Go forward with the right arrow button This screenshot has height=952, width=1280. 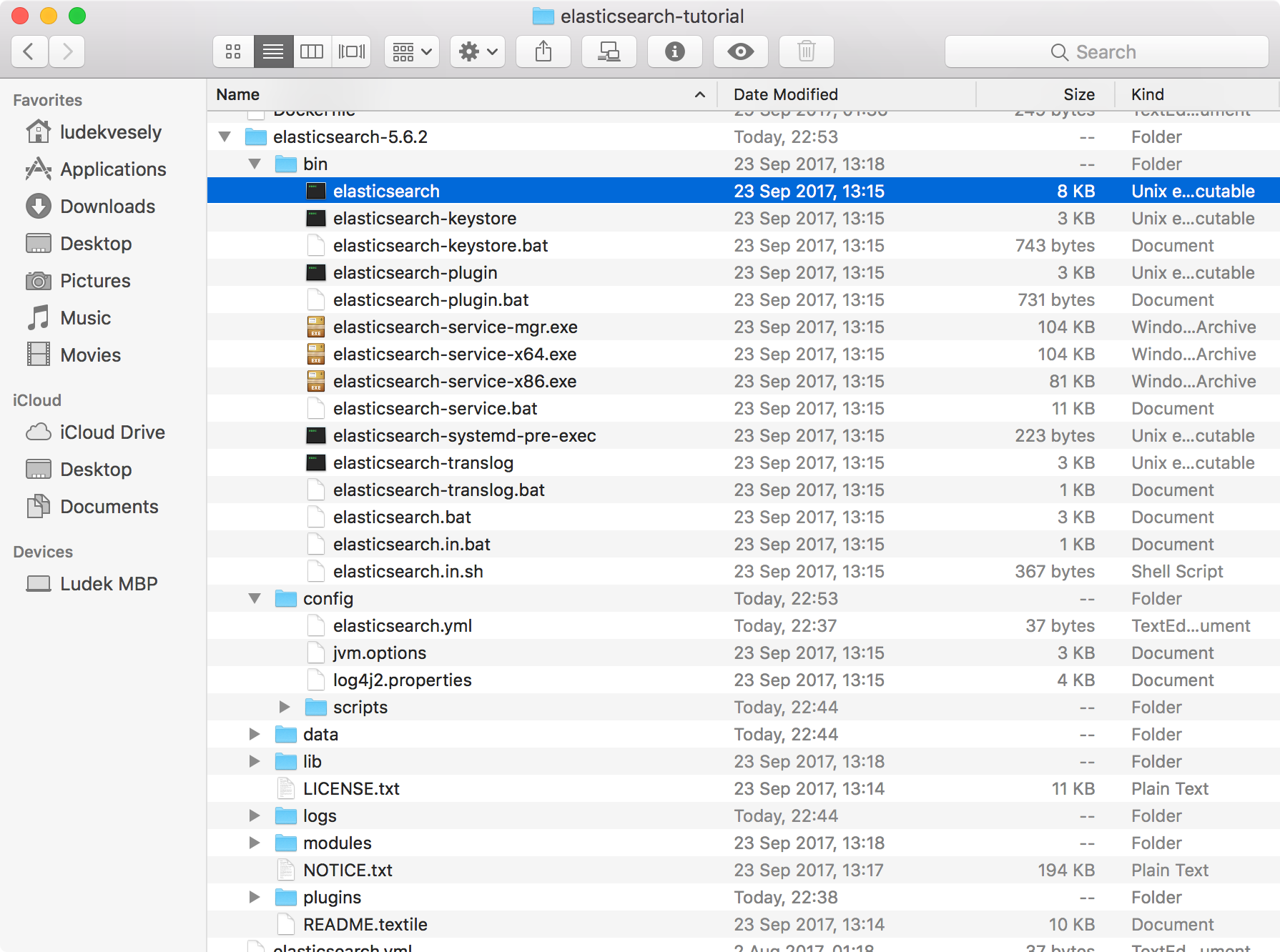(x=67, y=51)
